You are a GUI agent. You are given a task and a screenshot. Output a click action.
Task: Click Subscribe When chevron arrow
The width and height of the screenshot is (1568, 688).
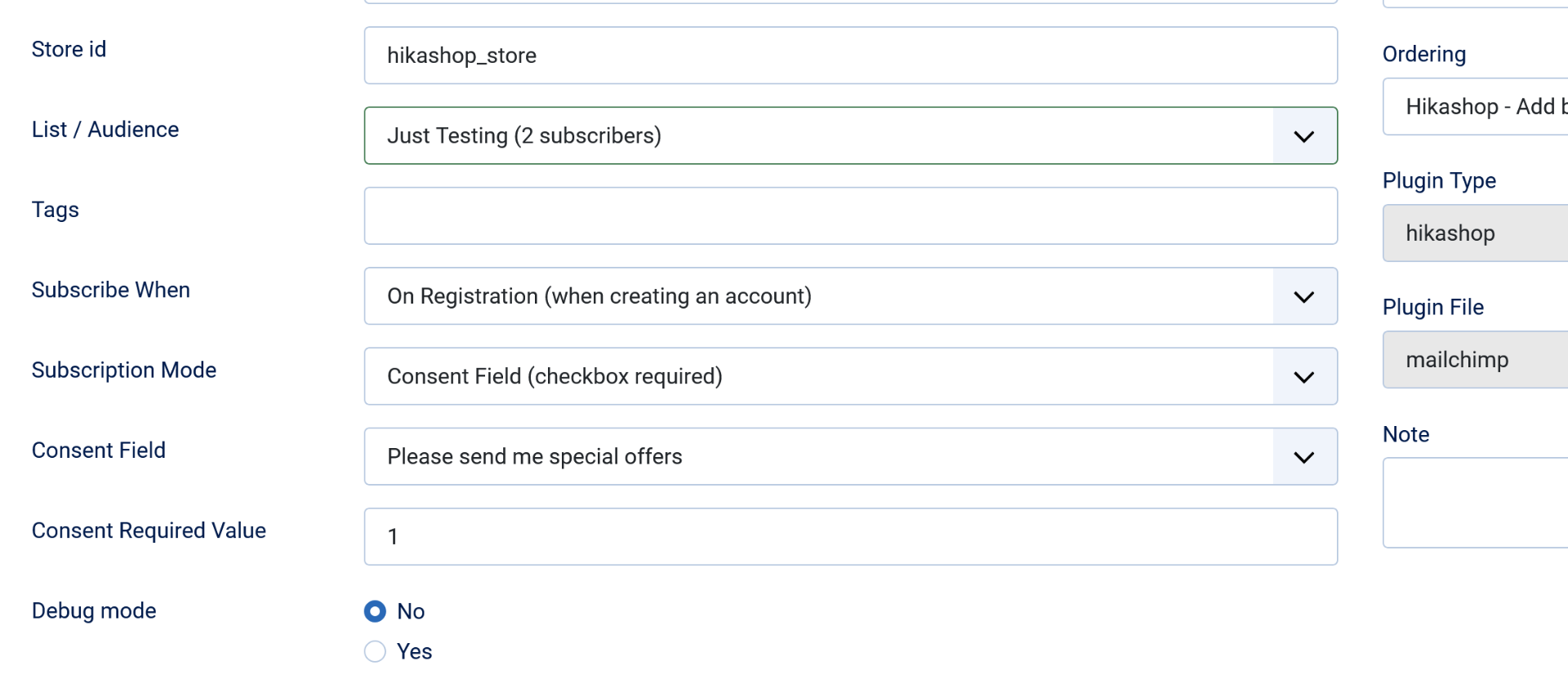(1304, 297)
